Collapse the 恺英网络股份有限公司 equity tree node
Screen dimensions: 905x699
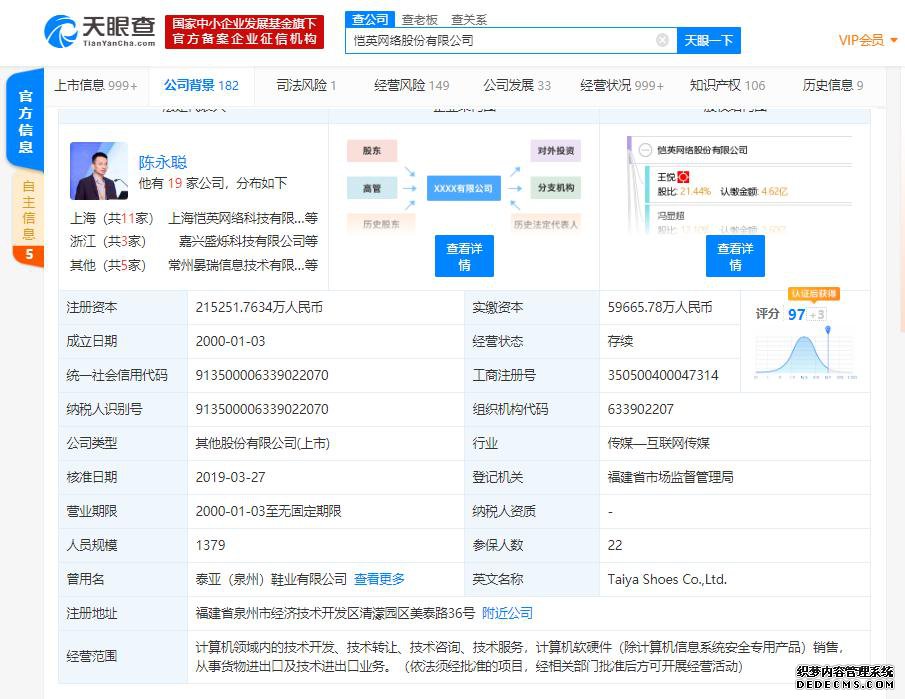[x=644, y=150]
